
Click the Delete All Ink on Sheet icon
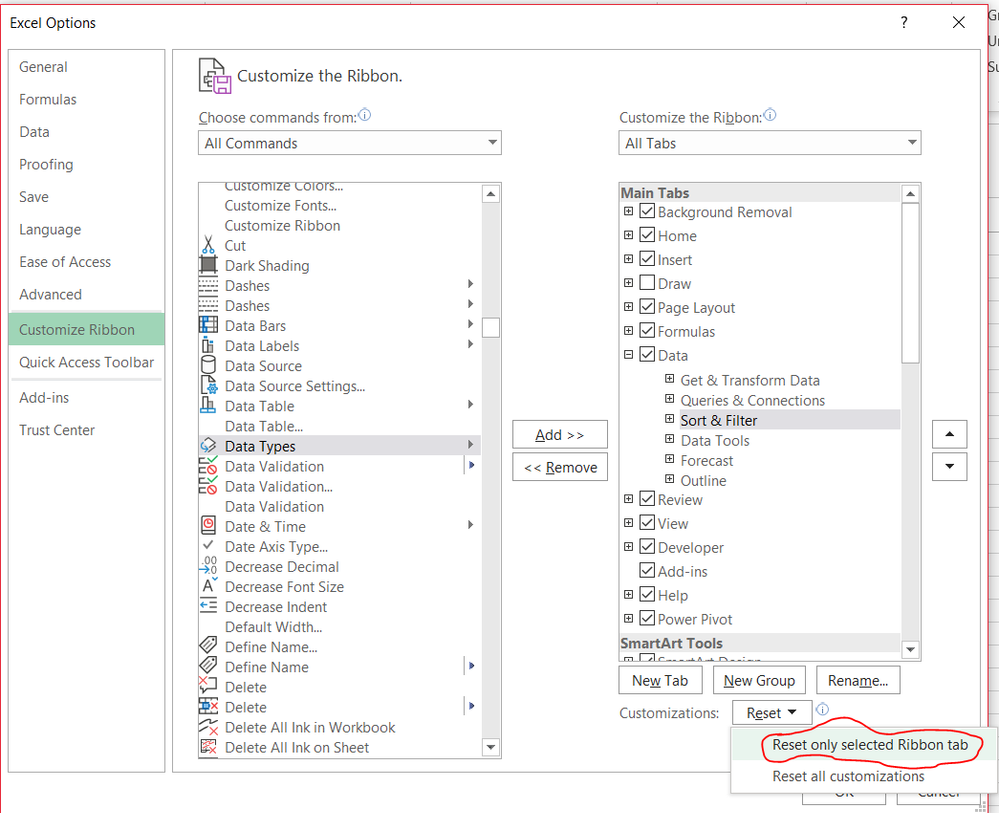point(208,747)
